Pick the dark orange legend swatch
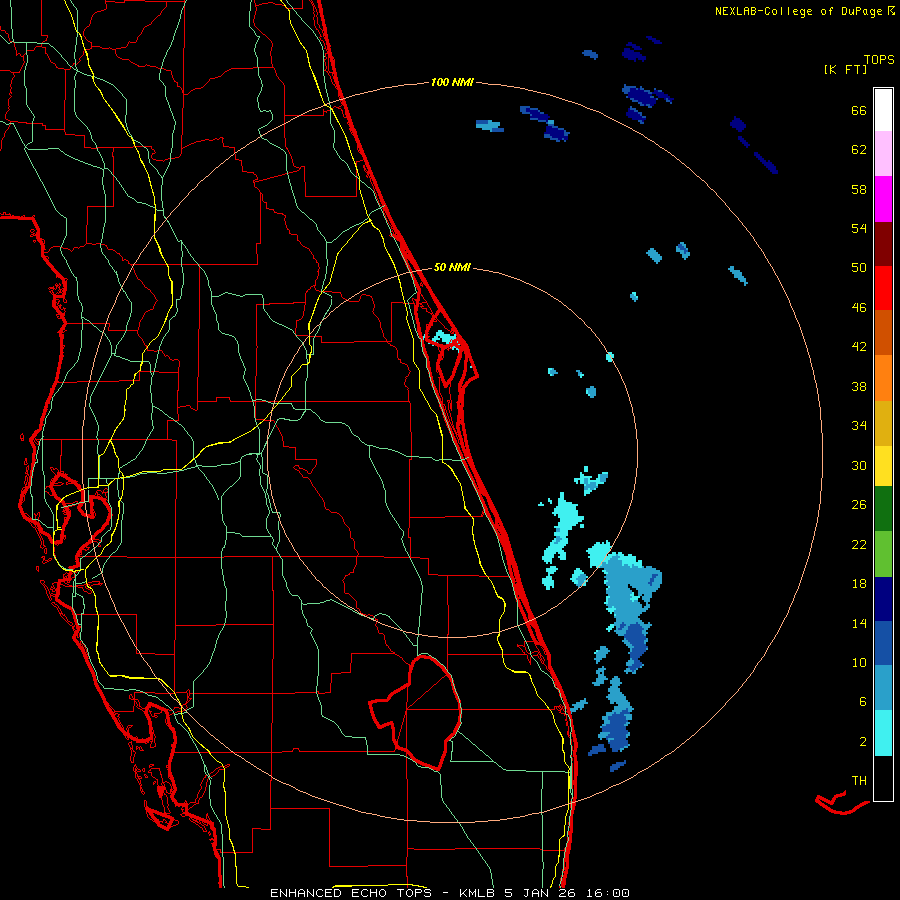This screenshot has height=900, width=900. (x=883, y=332)
